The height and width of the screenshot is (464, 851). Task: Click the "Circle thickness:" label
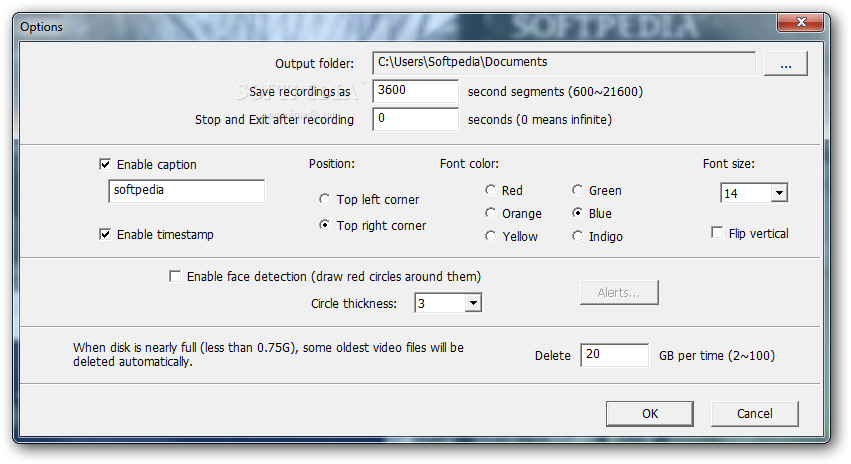point(354,303)
